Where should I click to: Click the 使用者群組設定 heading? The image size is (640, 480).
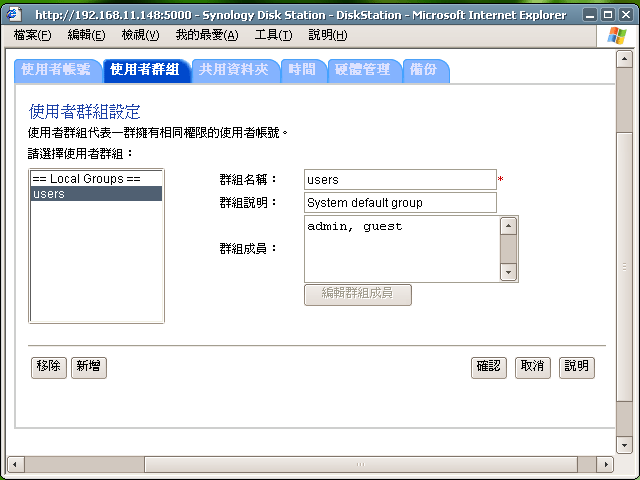tap(84, 112)
